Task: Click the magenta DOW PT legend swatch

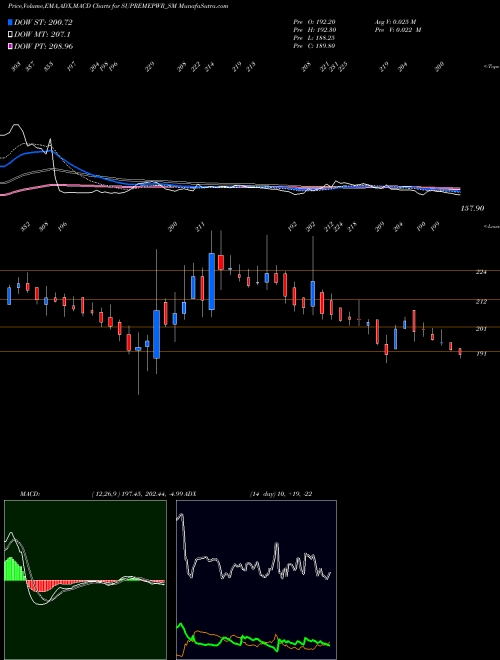Action: tap(10, 46)
